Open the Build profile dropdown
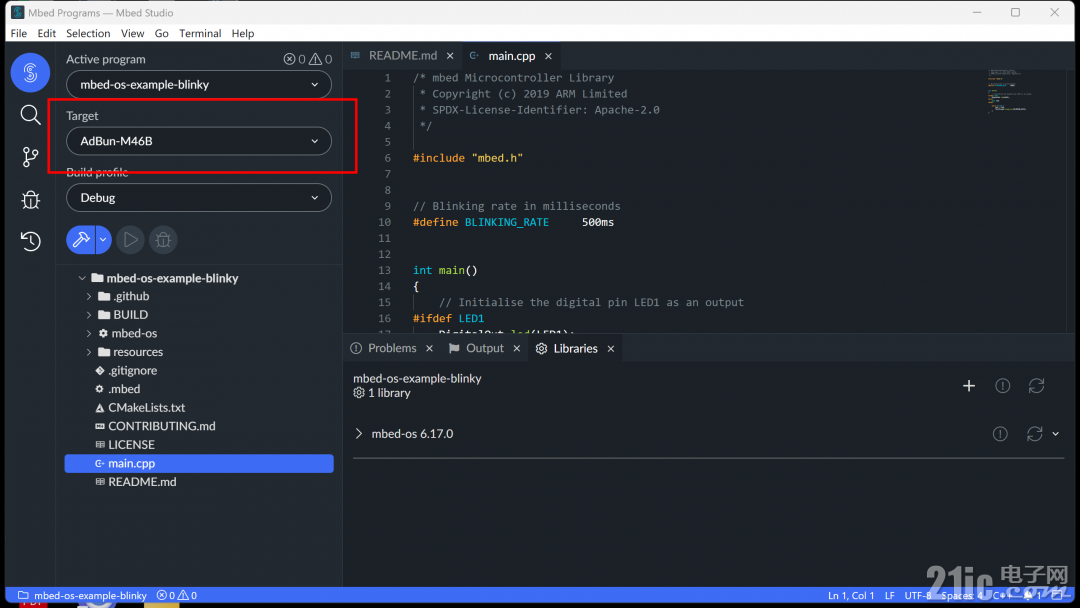Viewport: 1080px width, 608px height. point(198,198)
